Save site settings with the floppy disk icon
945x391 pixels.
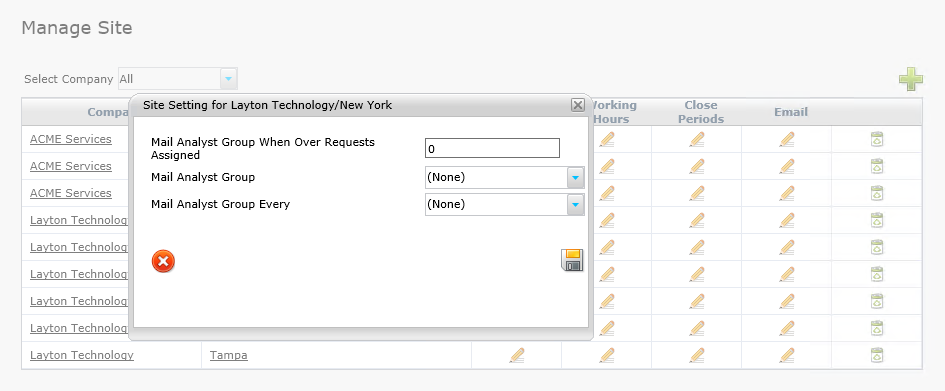[x=572, y=260]
